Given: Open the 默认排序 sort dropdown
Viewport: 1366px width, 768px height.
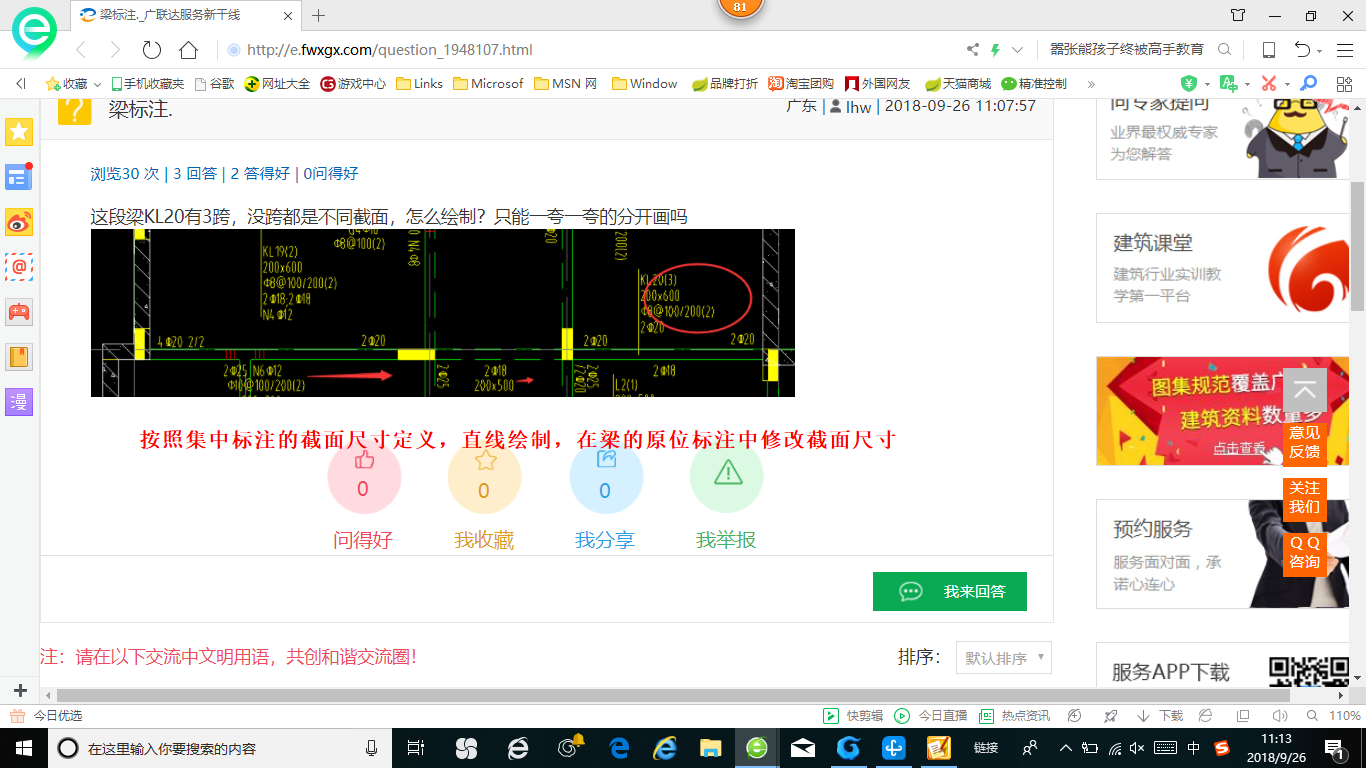Looking at the screenshot, I should 1004,658.
